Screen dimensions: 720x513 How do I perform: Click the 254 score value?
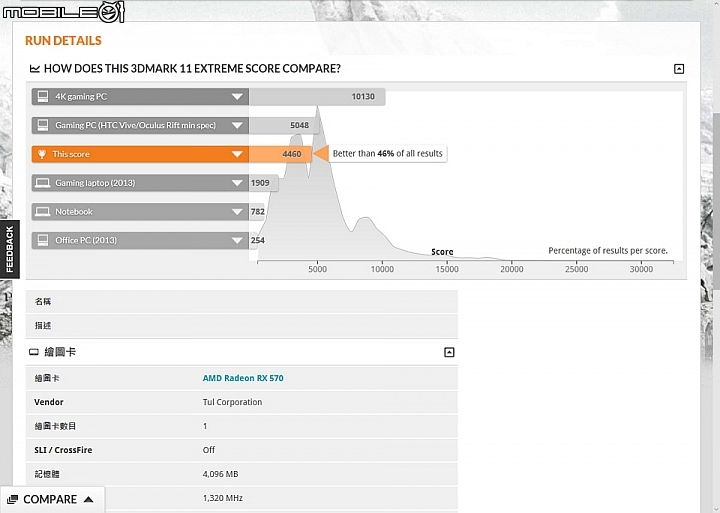pos(258,240)
